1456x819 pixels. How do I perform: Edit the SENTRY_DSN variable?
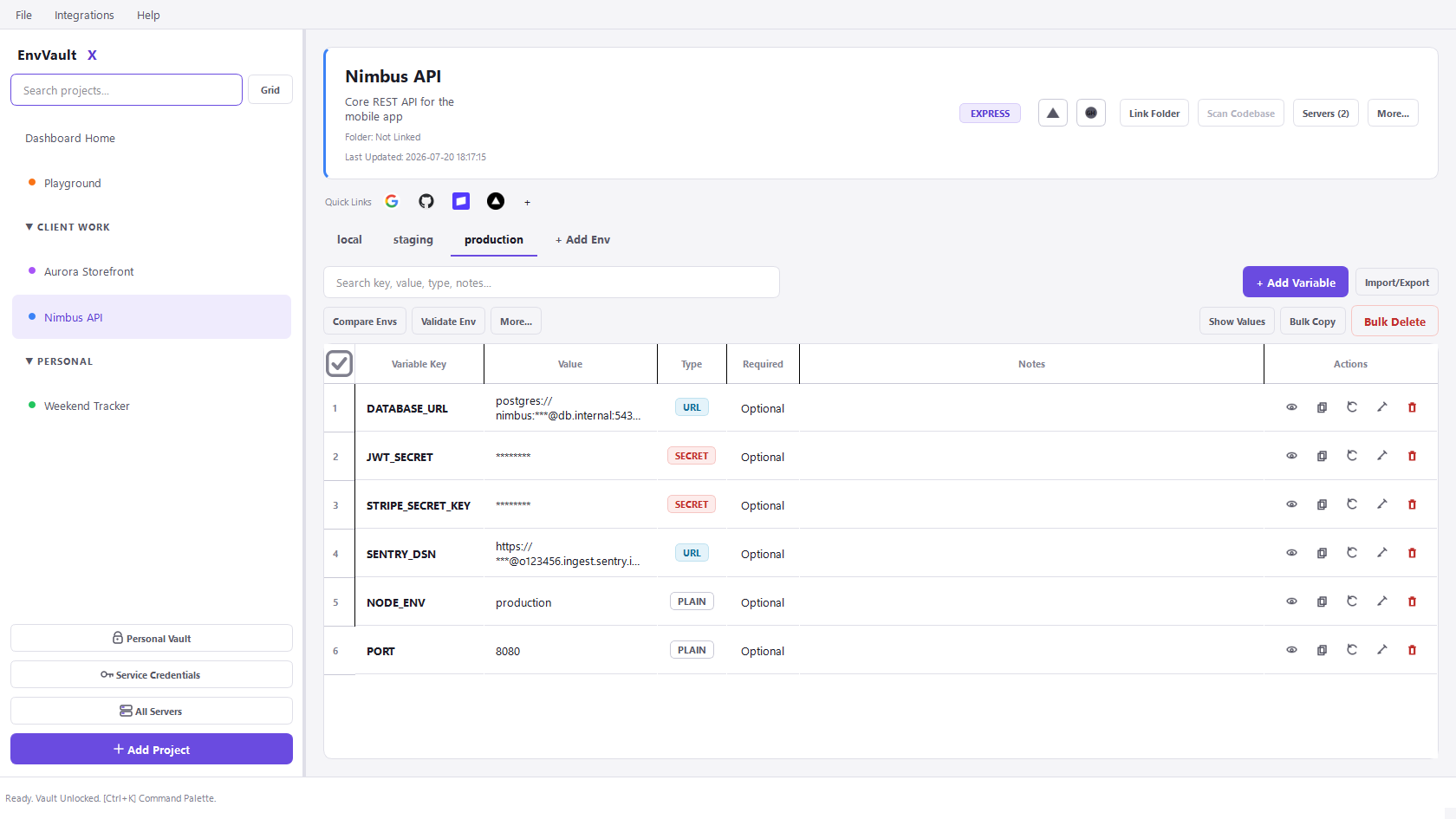click(1382, 553)
